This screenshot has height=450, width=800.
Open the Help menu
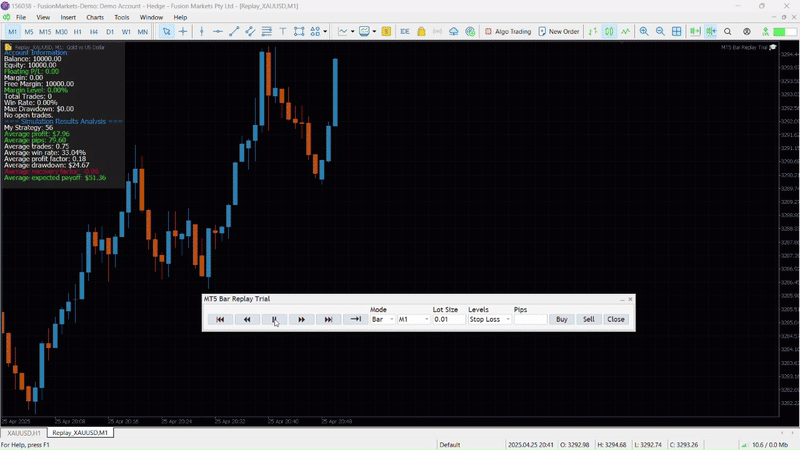coord(180,17)
